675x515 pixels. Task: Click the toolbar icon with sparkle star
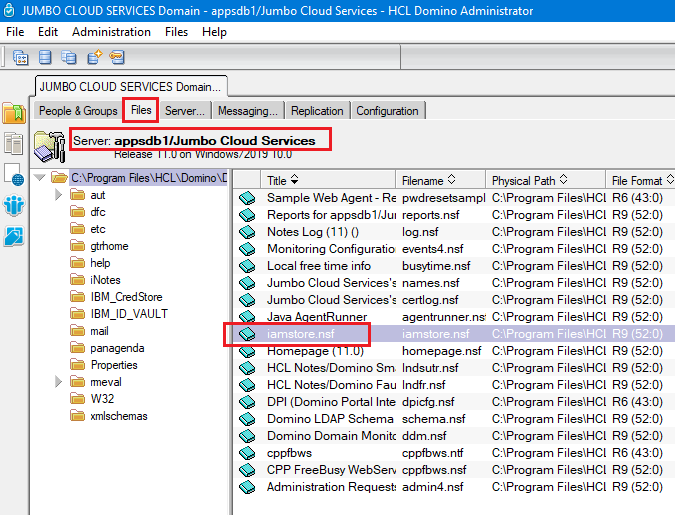[x=94, y=57]
